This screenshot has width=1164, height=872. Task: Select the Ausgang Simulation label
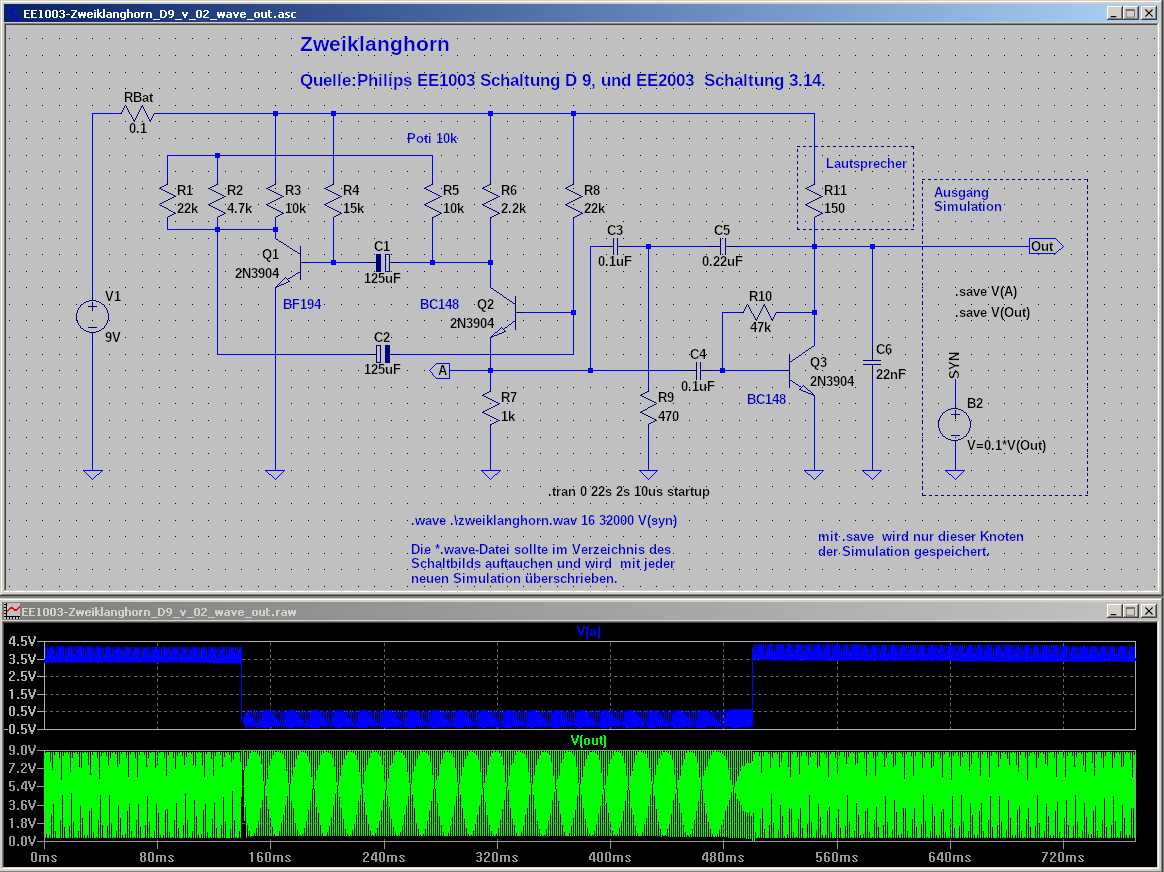pos(968,199)
